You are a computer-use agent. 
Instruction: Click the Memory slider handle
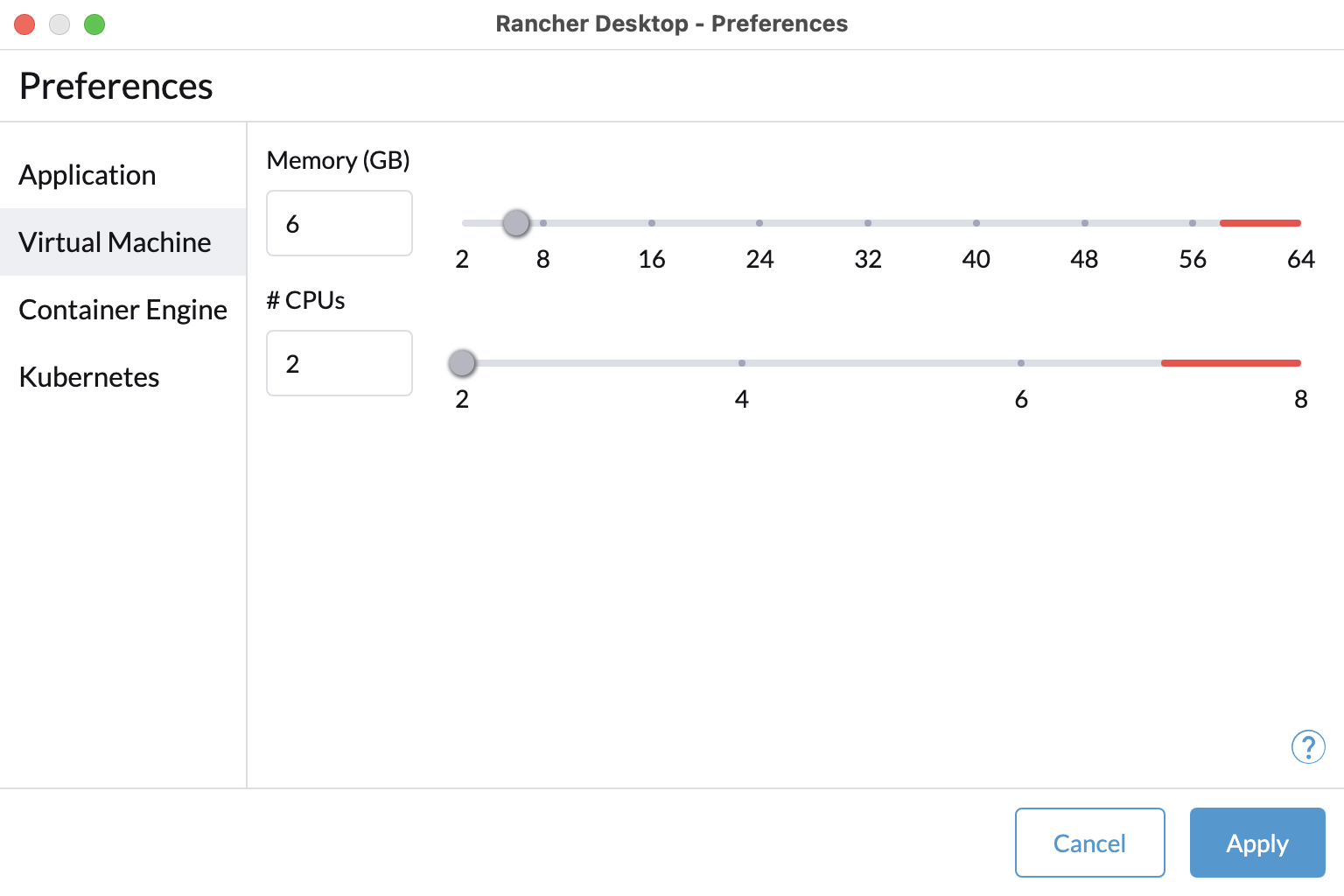point(516,223)
